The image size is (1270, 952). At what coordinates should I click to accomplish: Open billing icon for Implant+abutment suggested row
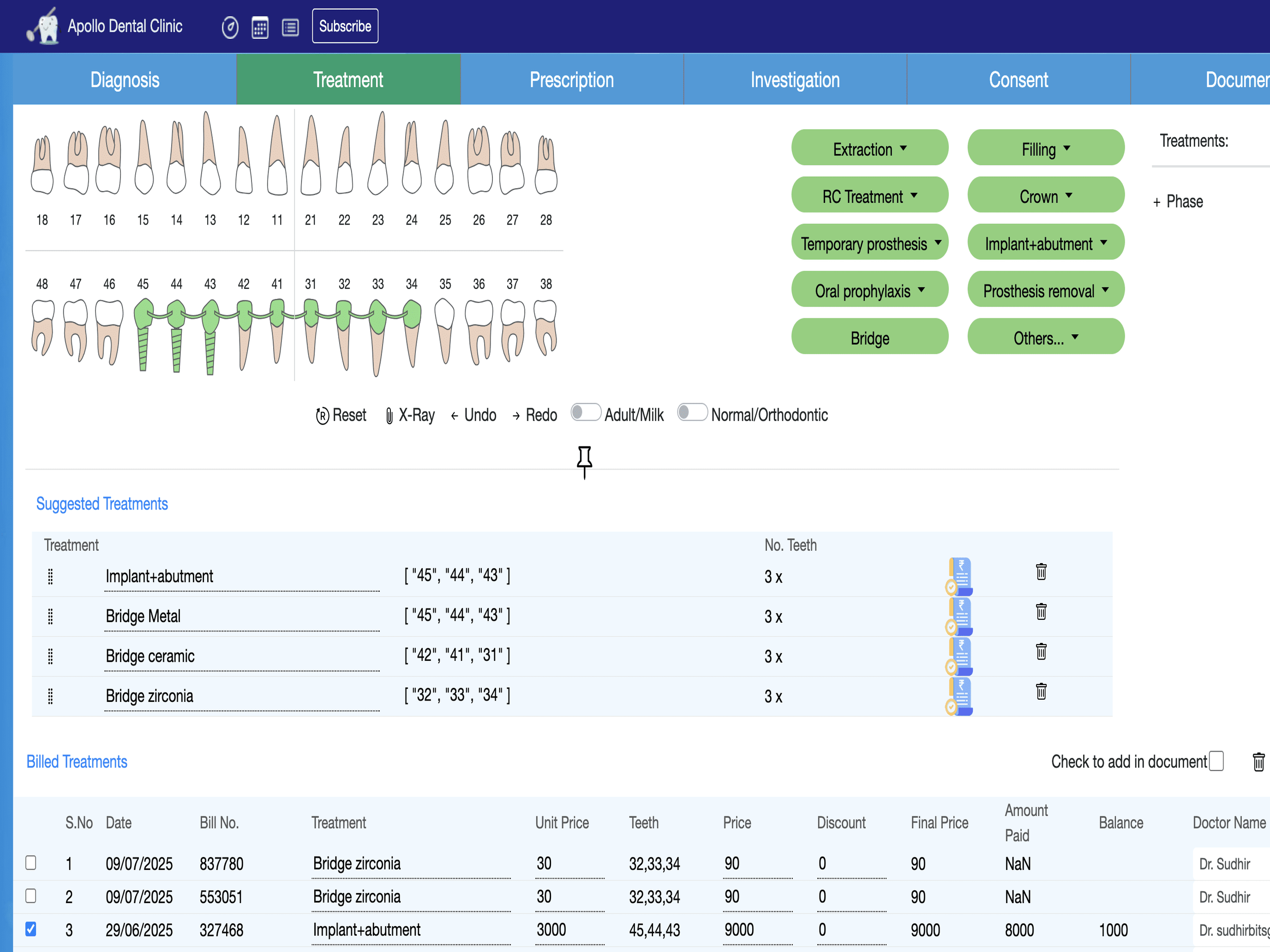tap(959, 576)
